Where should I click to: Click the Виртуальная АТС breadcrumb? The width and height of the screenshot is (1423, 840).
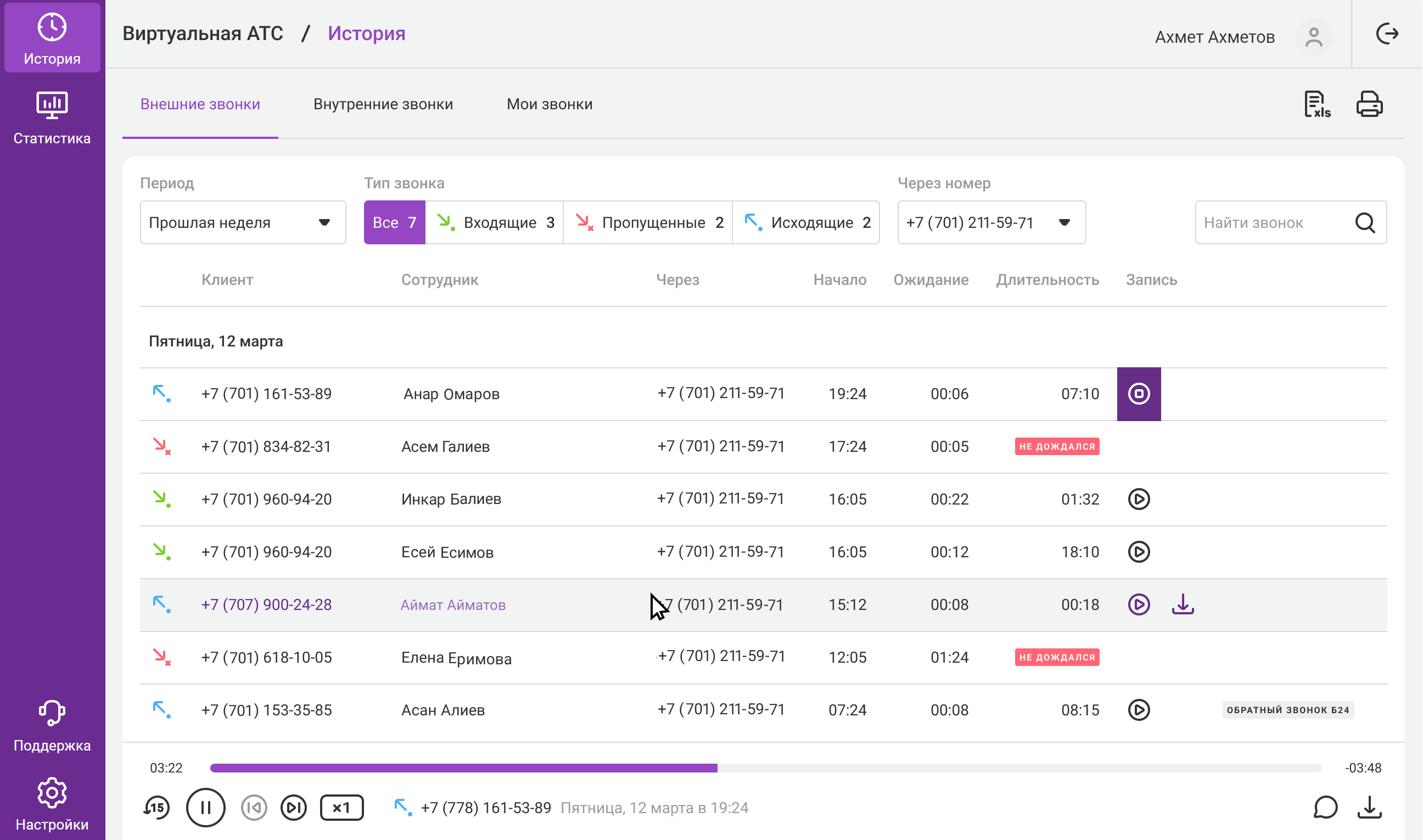(203, 33)
